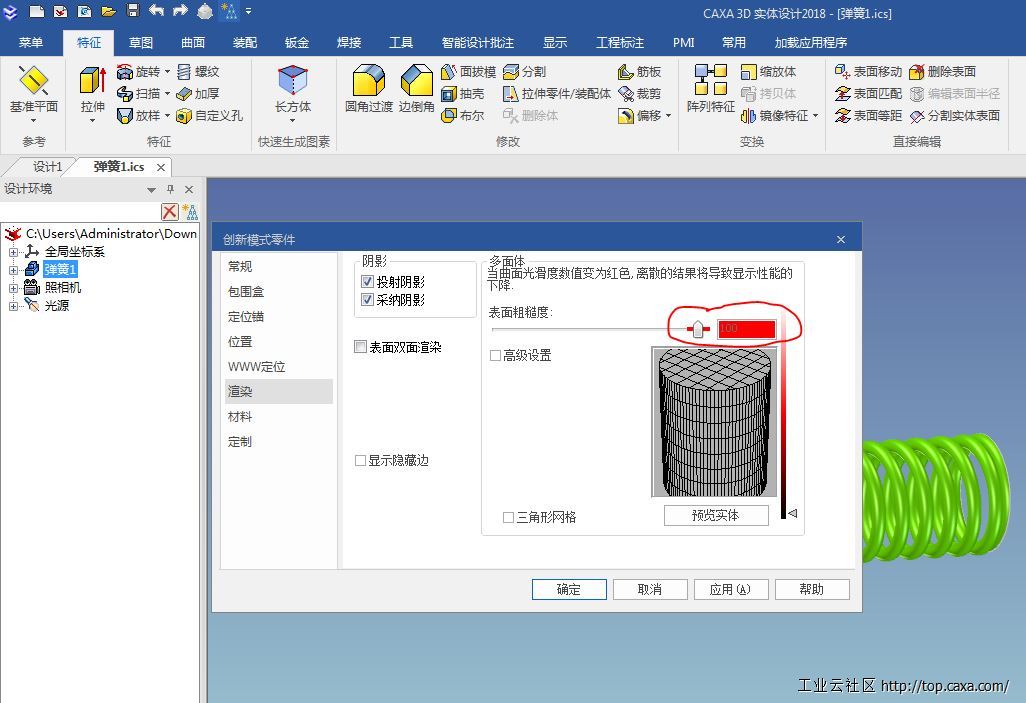Image resolution: width=1026 pixels, height=703 pixels.
Task: Click the 取消 button
Action: (650, 589)
